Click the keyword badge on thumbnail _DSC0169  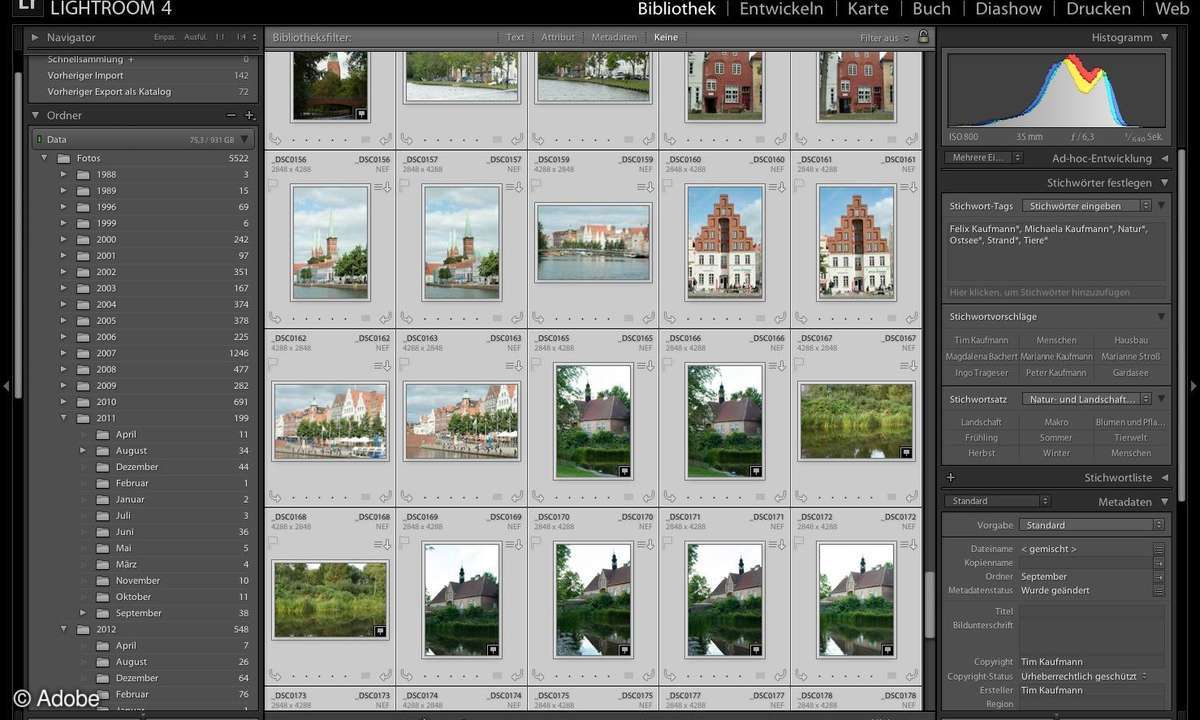(x=493, y=649)
